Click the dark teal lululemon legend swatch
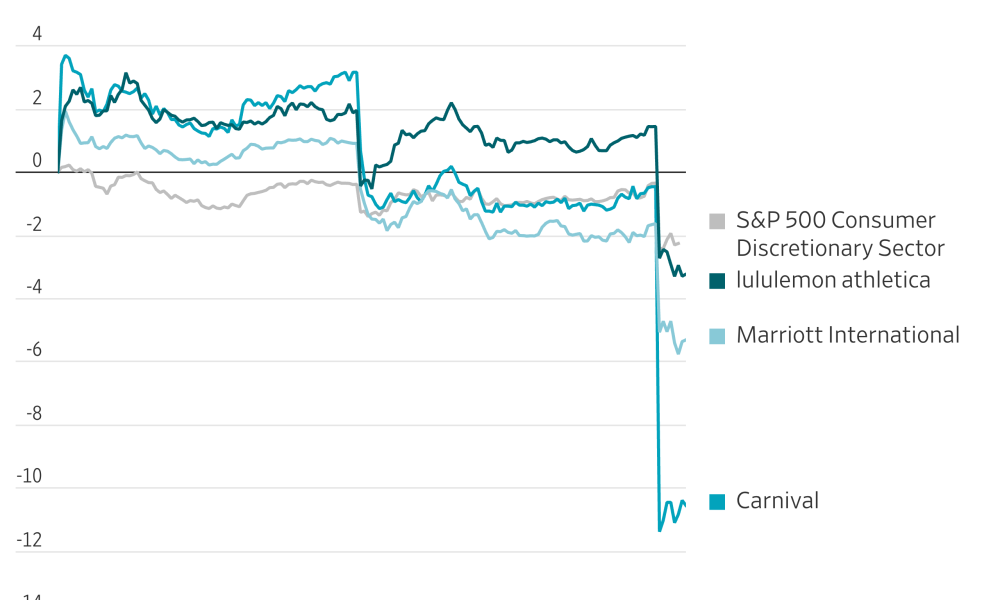Image resolution: width=1000 pixels, height=600 pixels. [x=717, y=281]
